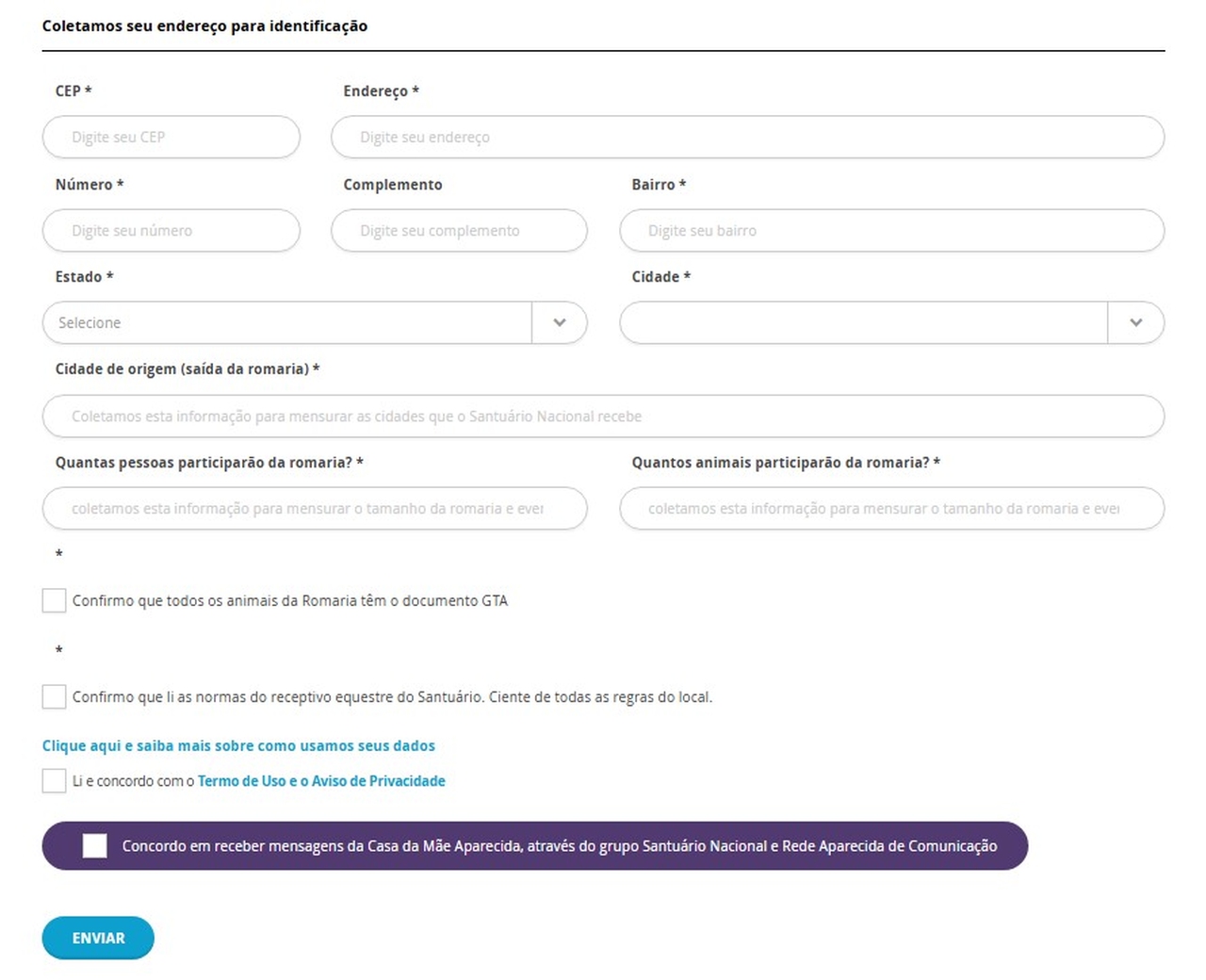Click the CEP input field
The height and width of the screenshot is (980, 1206).
pos(171,138)
